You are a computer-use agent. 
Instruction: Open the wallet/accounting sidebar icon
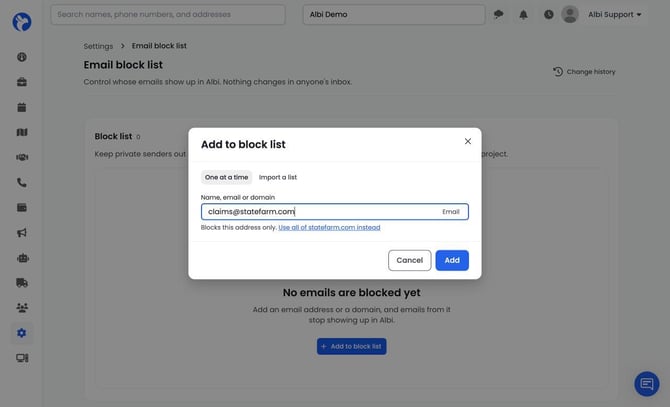22,208
